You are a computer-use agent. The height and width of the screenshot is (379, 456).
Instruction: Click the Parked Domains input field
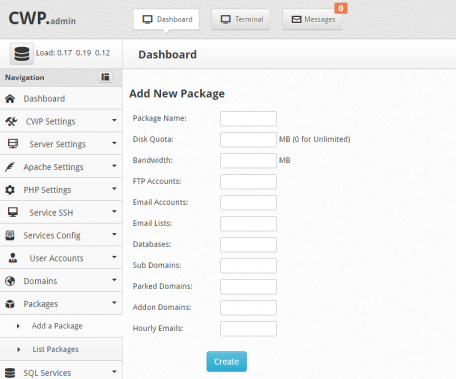point(248,287)
